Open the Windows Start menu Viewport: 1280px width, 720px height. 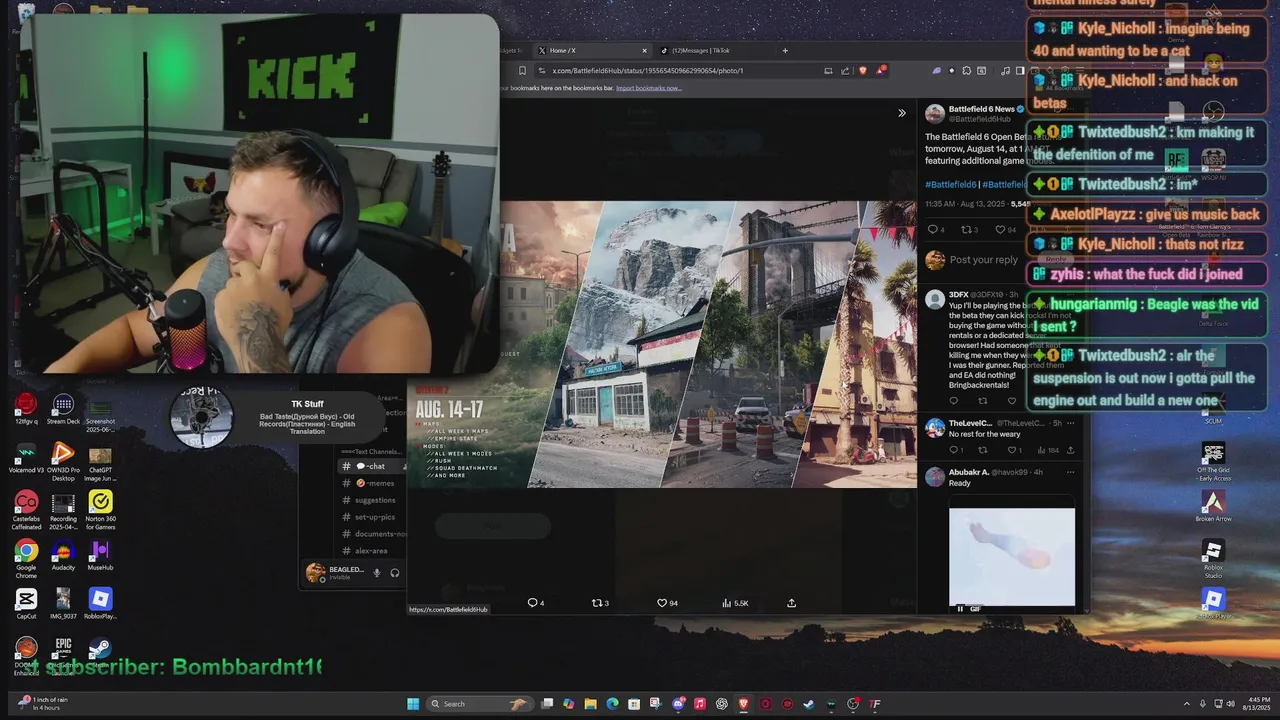coord(413,704)
